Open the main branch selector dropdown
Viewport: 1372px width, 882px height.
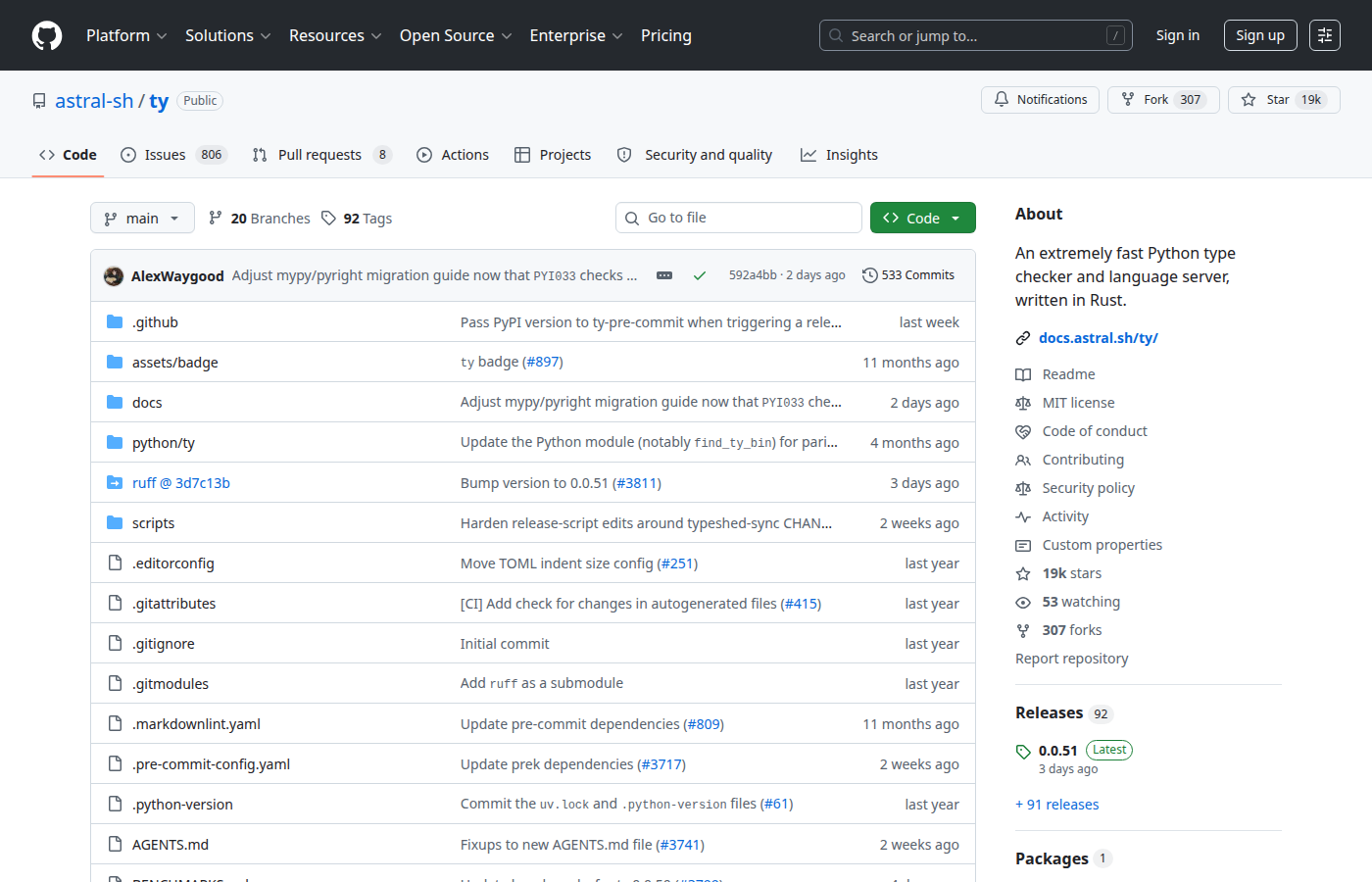click(x=142, y=218)
